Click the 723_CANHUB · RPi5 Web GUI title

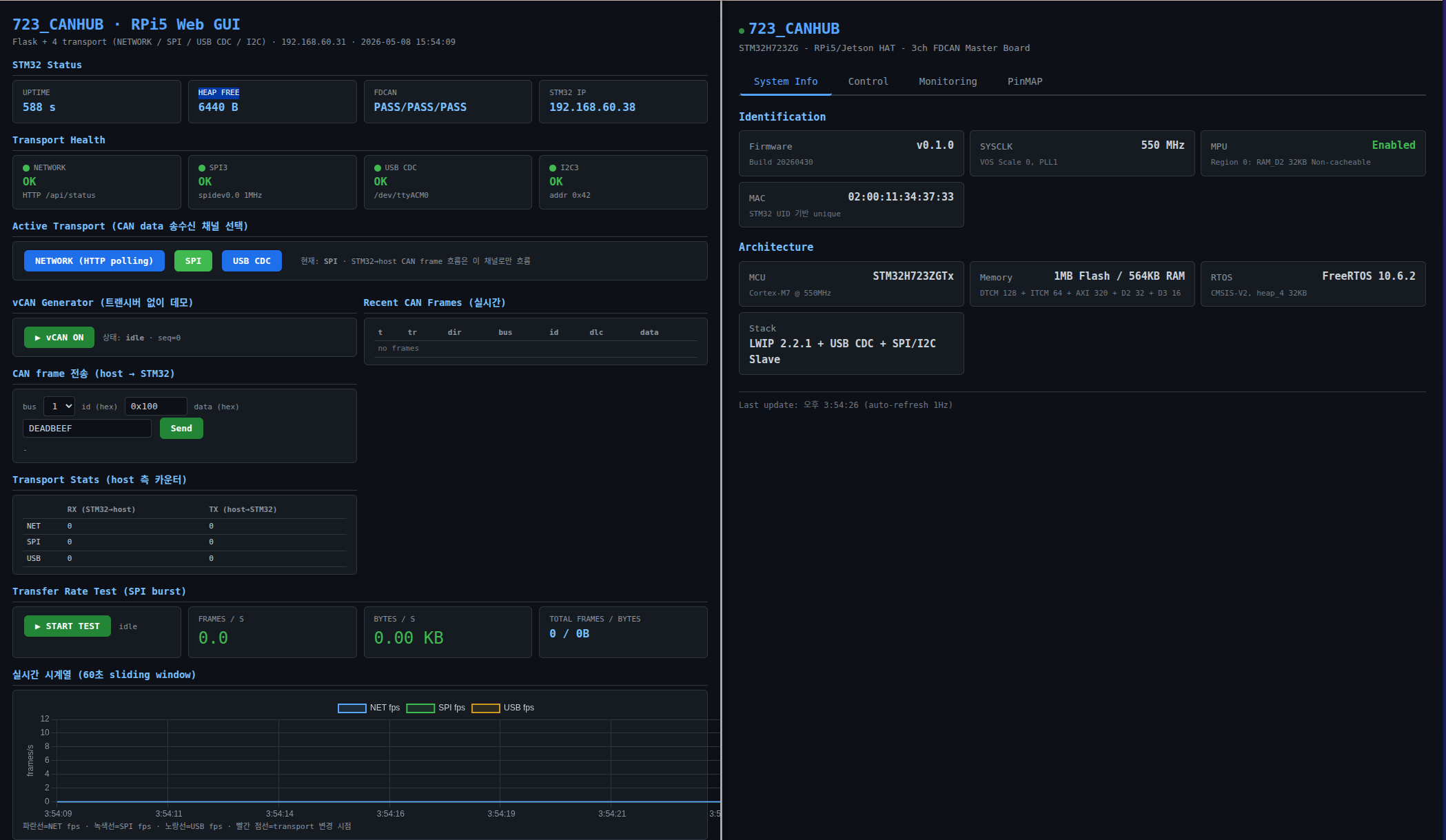(x=126, y=25)
